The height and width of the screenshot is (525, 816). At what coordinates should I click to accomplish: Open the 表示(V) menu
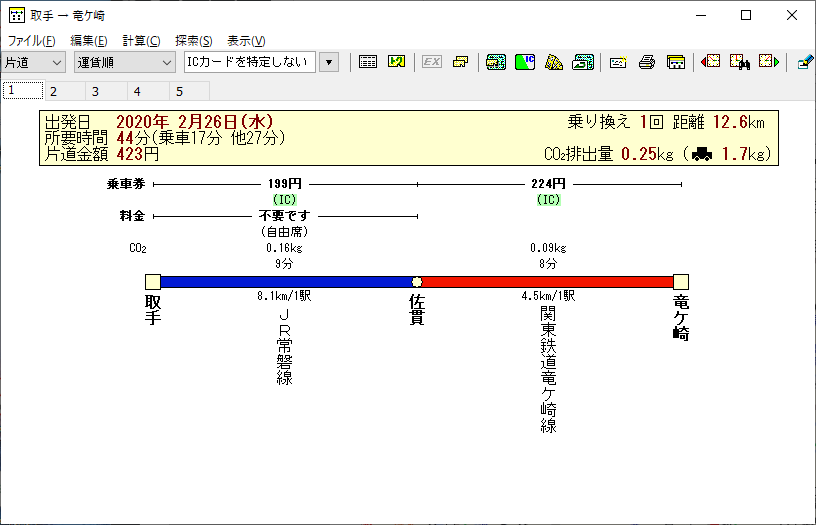click(x=246, y=41)
